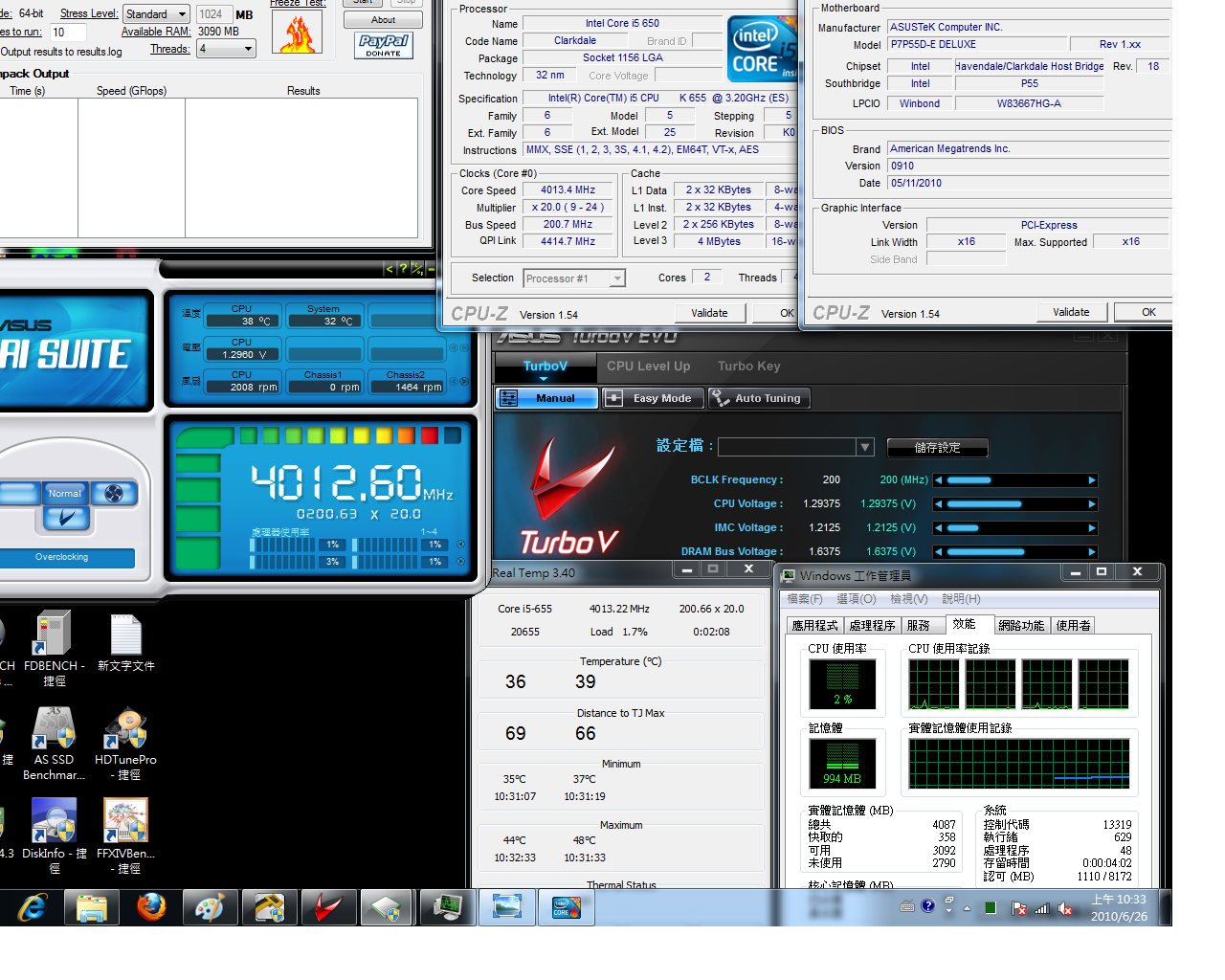Click the fan mode icon in AI Suite
This screenshot has height=980, width=1225.
(114, 494)
